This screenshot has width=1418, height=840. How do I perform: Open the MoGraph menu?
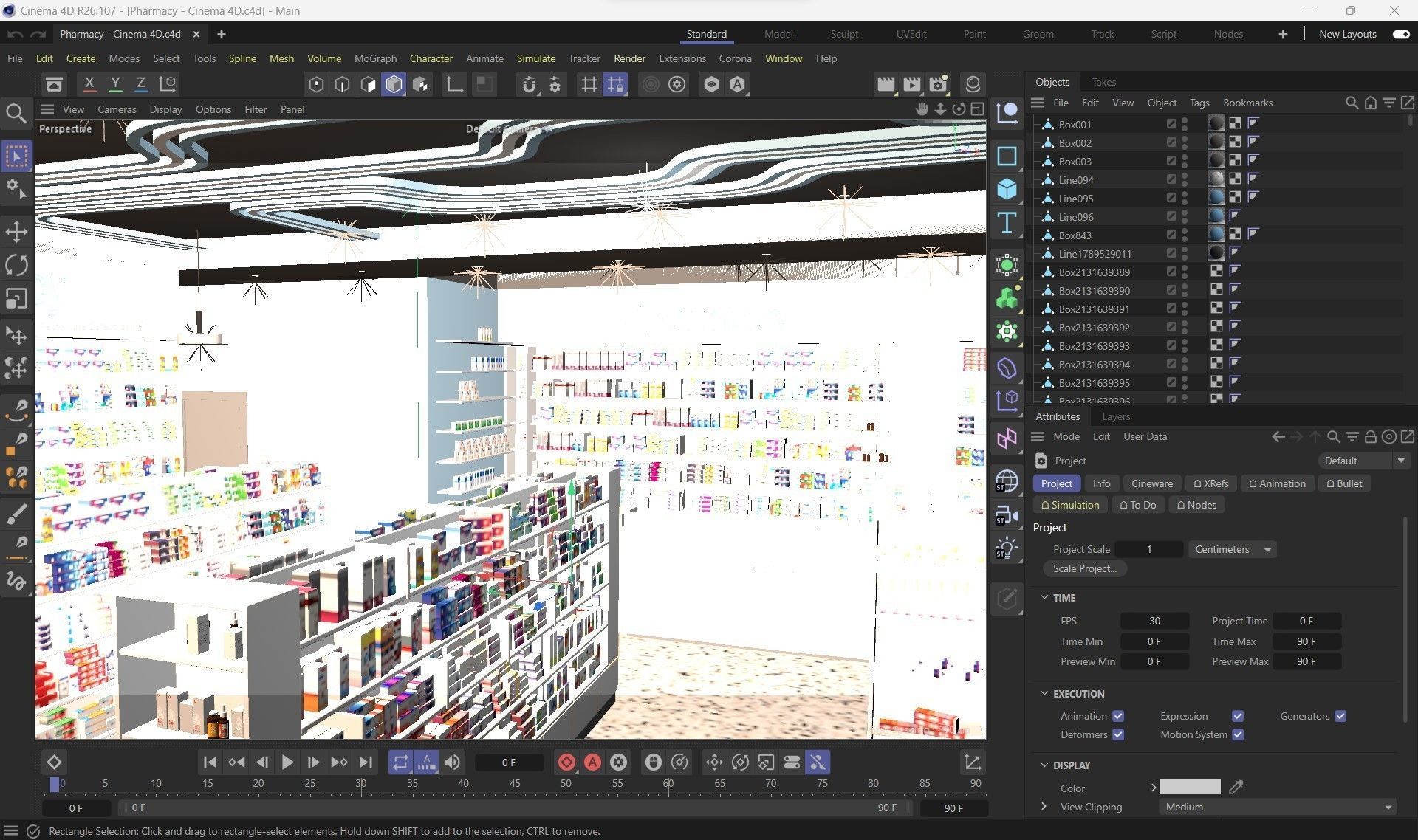click(x=375, y=58)
